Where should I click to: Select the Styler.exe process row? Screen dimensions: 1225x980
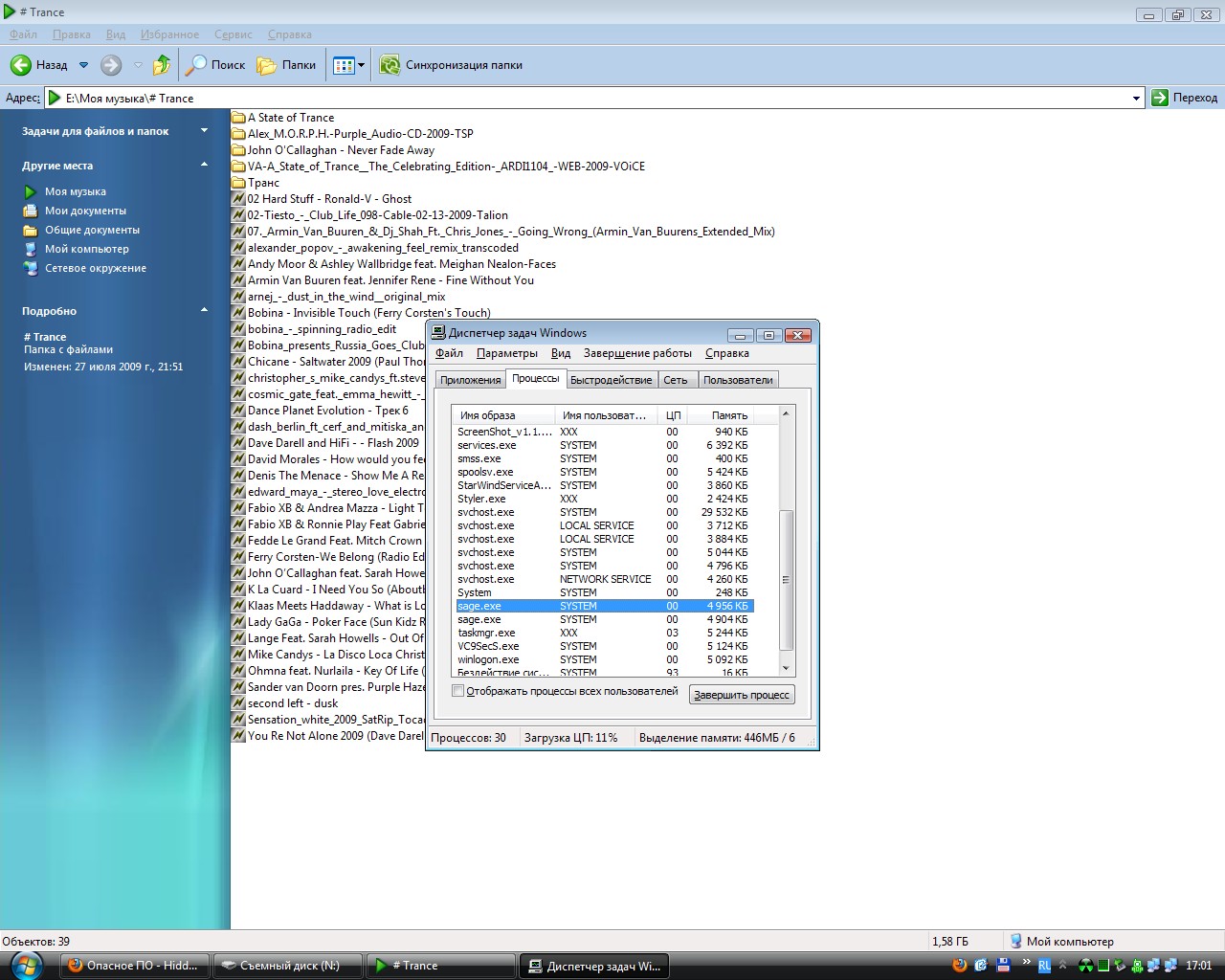pyautogui.click(x=603, y=499)
